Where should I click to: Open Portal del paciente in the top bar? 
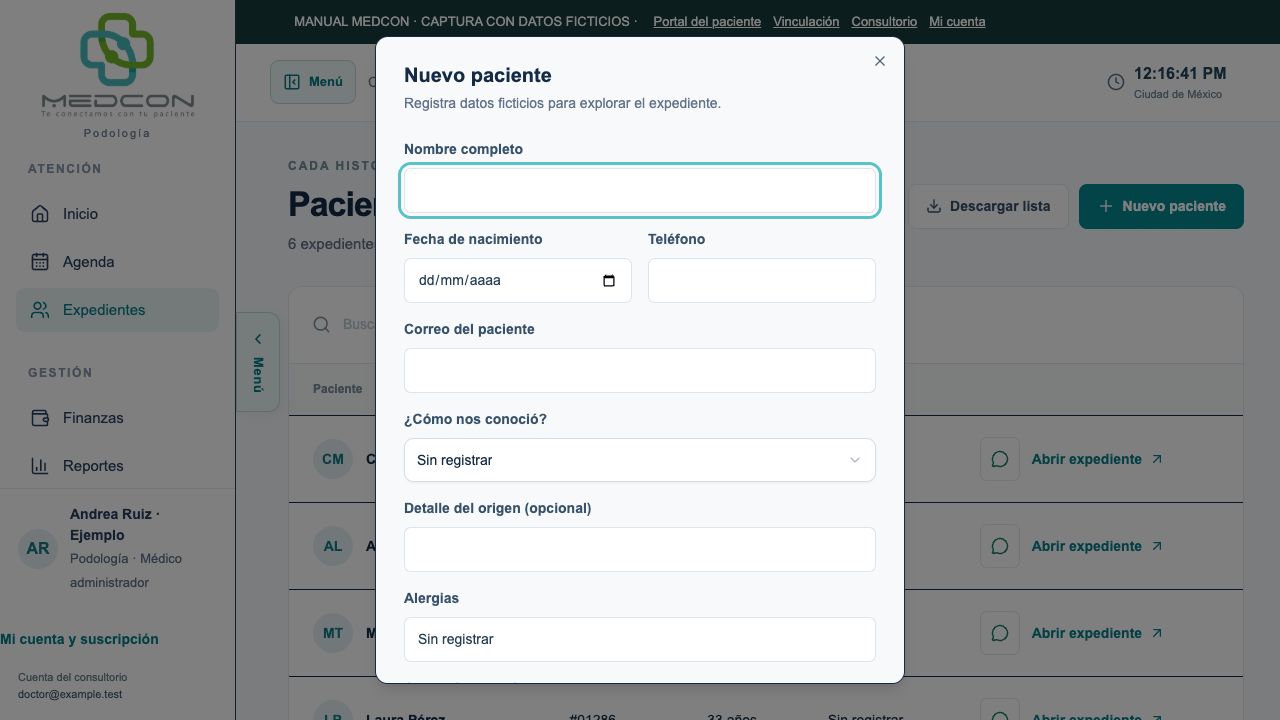click(707, 21)
